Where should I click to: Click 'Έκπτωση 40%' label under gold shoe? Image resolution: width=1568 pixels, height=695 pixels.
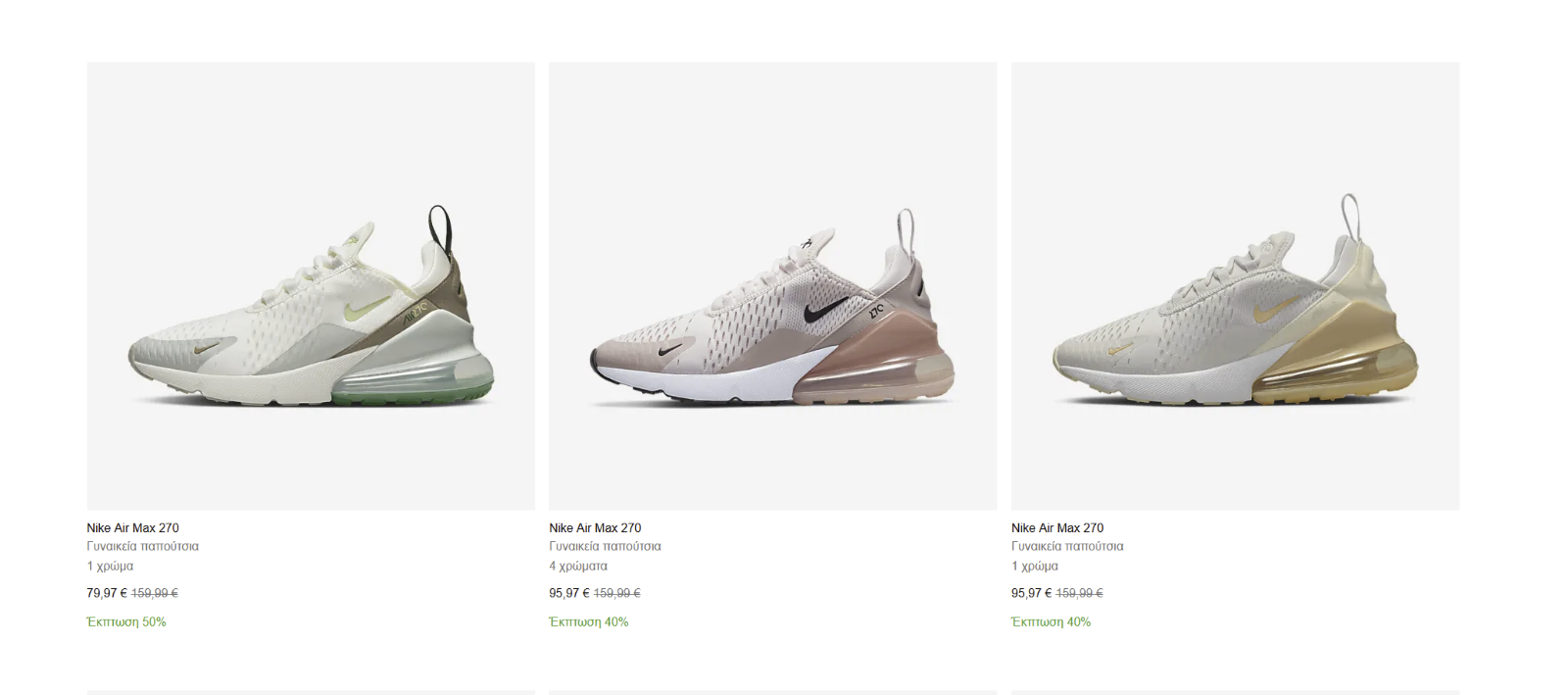(x=1052, y=621)
